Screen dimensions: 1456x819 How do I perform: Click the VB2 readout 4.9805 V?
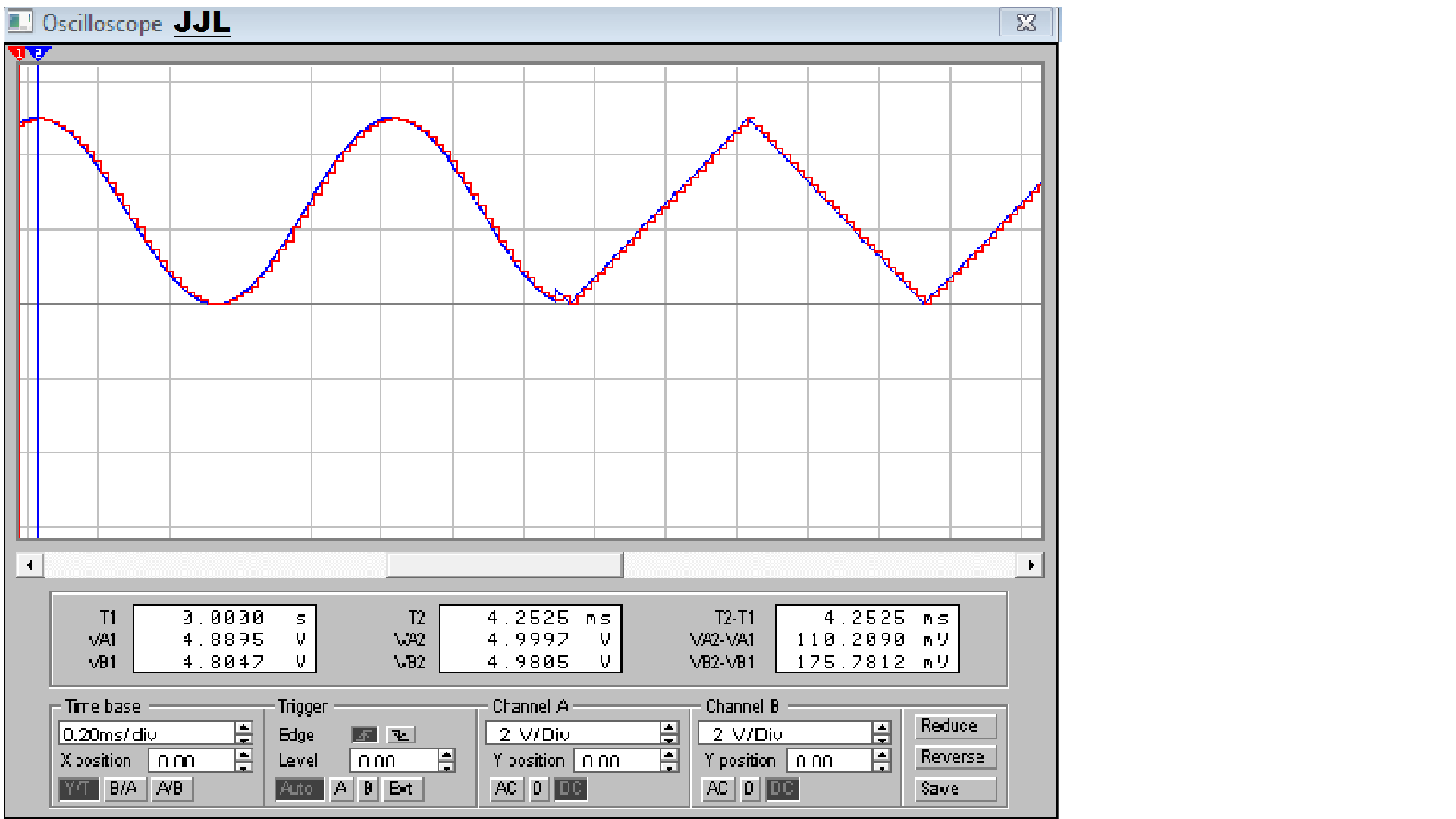548,662
